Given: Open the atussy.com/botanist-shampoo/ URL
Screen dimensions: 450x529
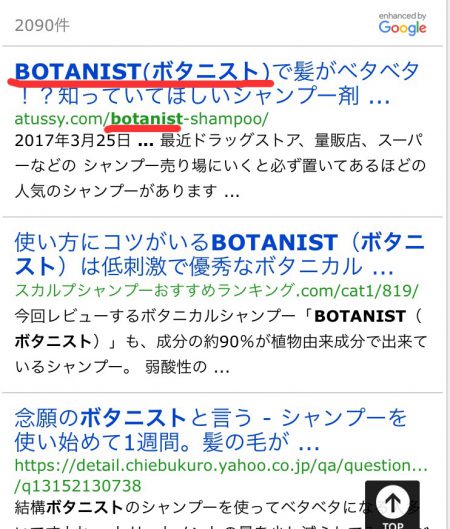Looking at the screenshot, I should coord(142,119).
